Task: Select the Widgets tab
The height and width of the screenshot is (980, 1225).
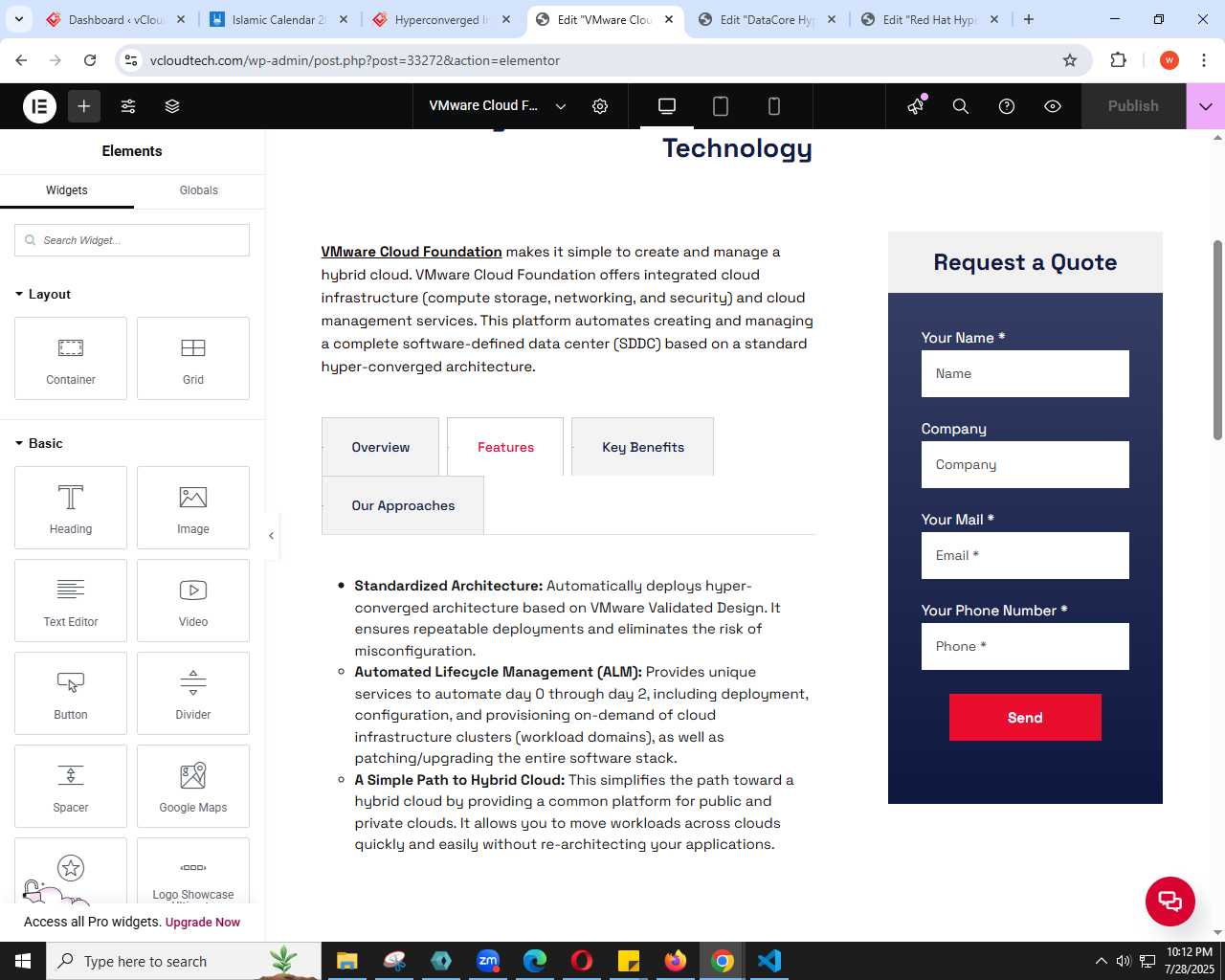Action: 67,190
